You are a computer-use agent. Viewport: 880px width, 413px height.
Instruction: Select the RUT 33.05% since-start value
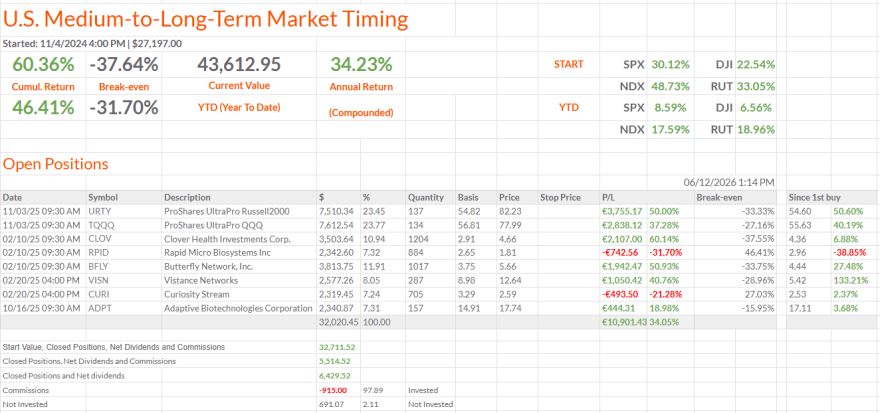coord(756,86)
